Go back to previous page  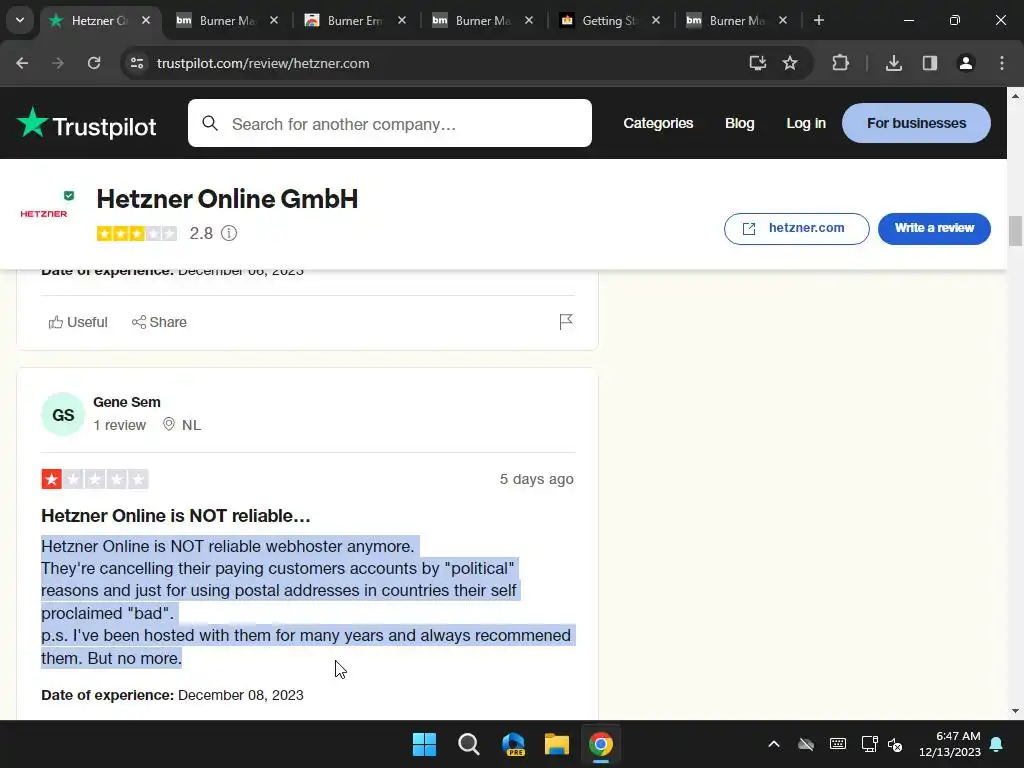point(22,63)
